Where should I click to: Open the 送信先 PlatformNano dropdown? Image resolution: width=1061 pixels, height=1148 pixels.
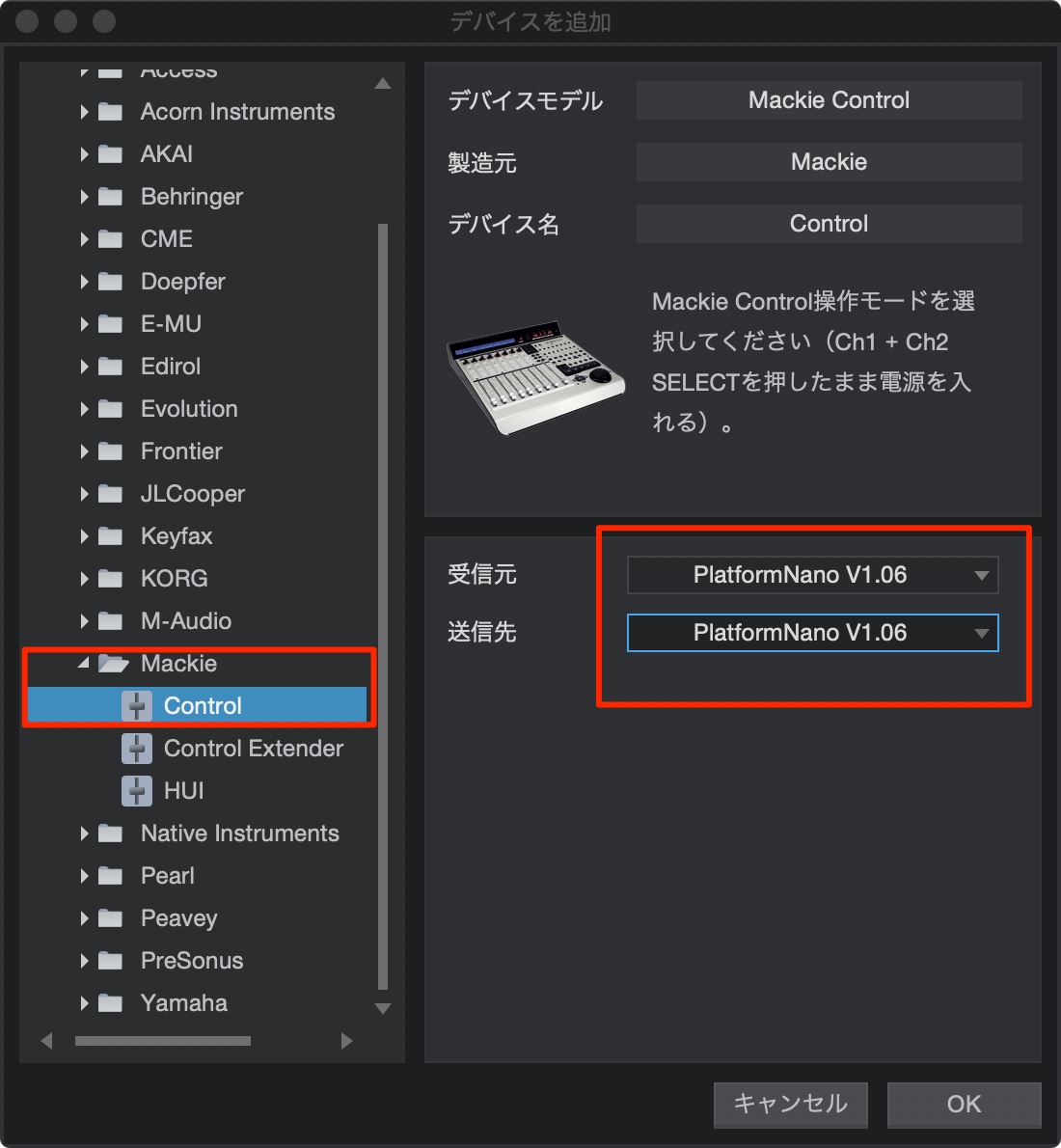[813, 633]
